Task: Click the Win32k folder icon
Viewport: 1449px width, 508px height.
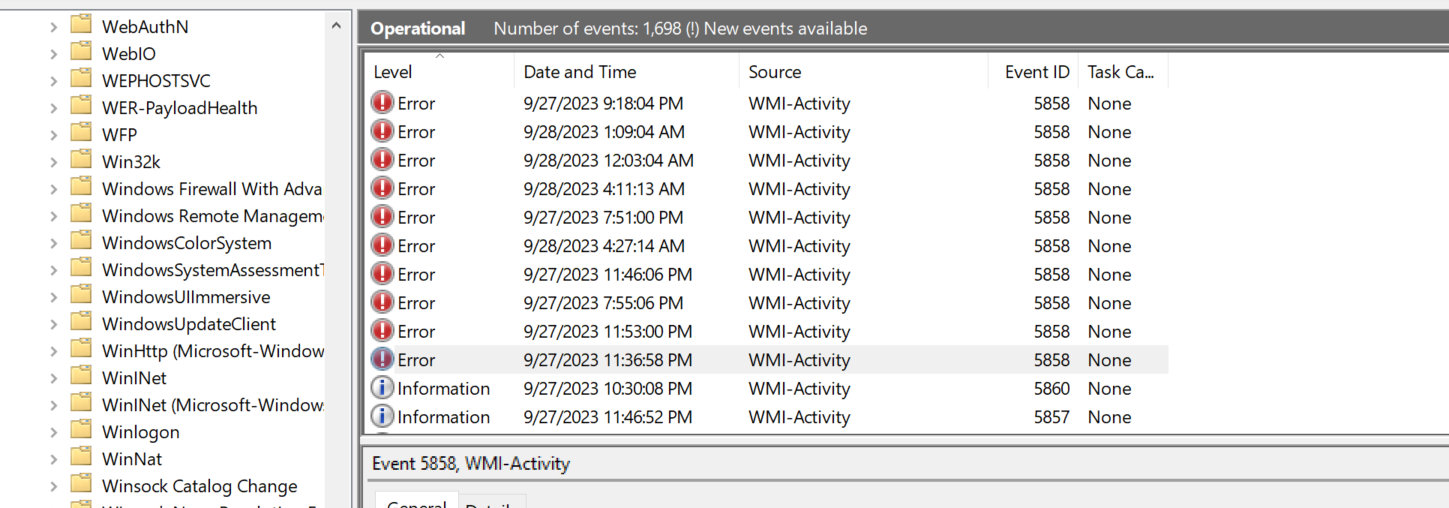Action: (x=81, y=161)
